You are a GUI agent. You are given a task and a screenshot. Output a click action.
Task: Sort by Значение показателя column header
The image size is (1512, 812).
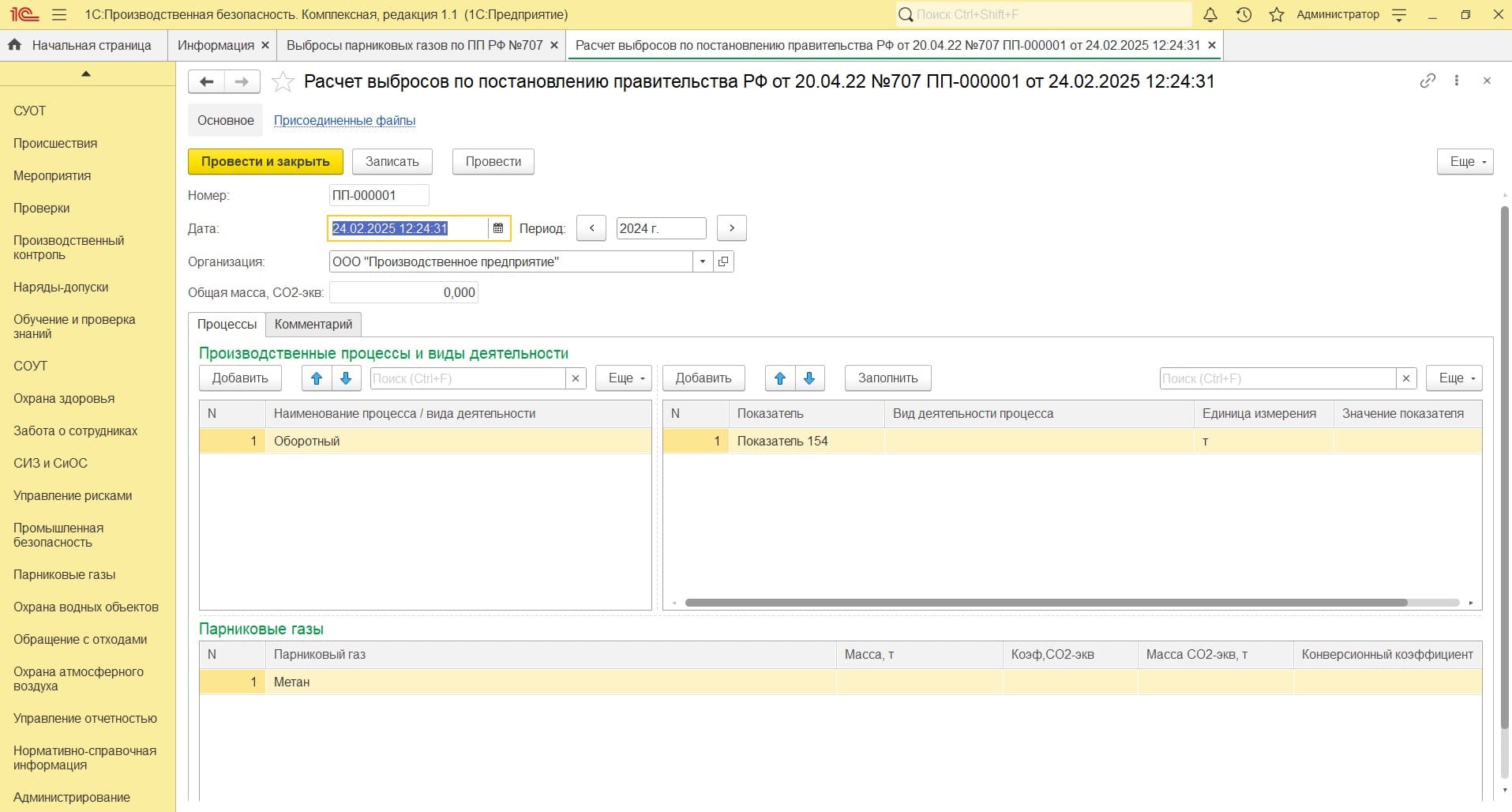1408,414
